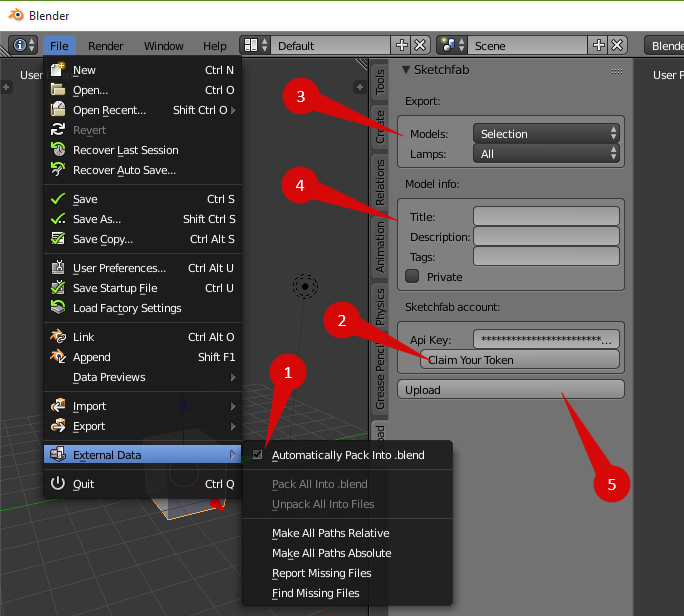Click the New file icon
Viewport: 684px width, 616px height.
coord(58,69)
